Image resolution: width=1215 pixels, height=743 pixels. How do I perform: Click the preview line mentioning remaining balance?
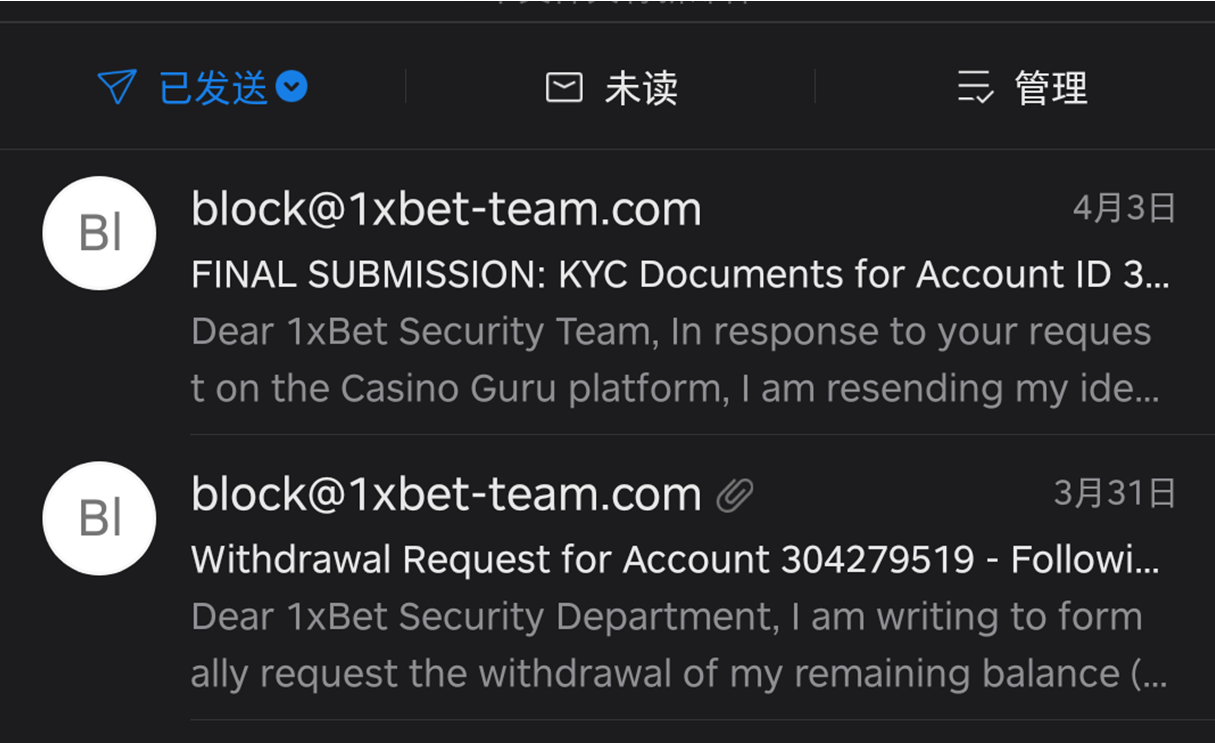click(678, 674)
